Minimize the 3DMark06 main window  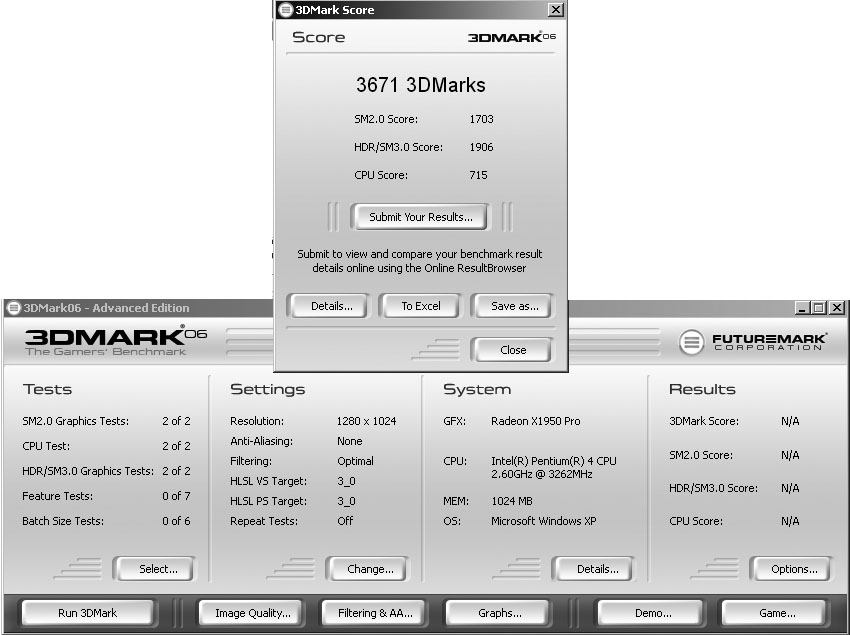point(802,308)
